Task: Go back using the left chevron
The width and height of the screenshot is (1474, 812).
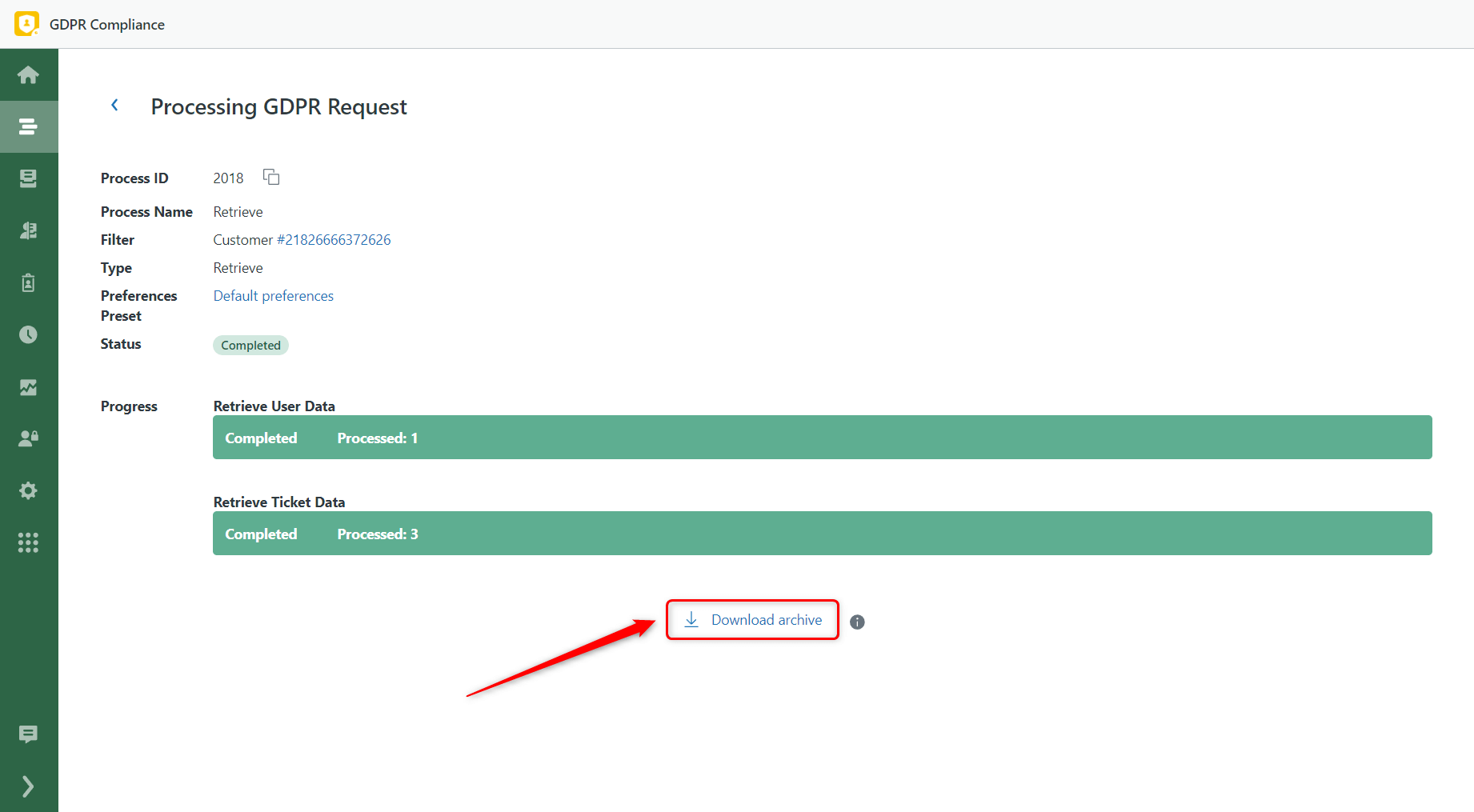Action: (114, 105)
